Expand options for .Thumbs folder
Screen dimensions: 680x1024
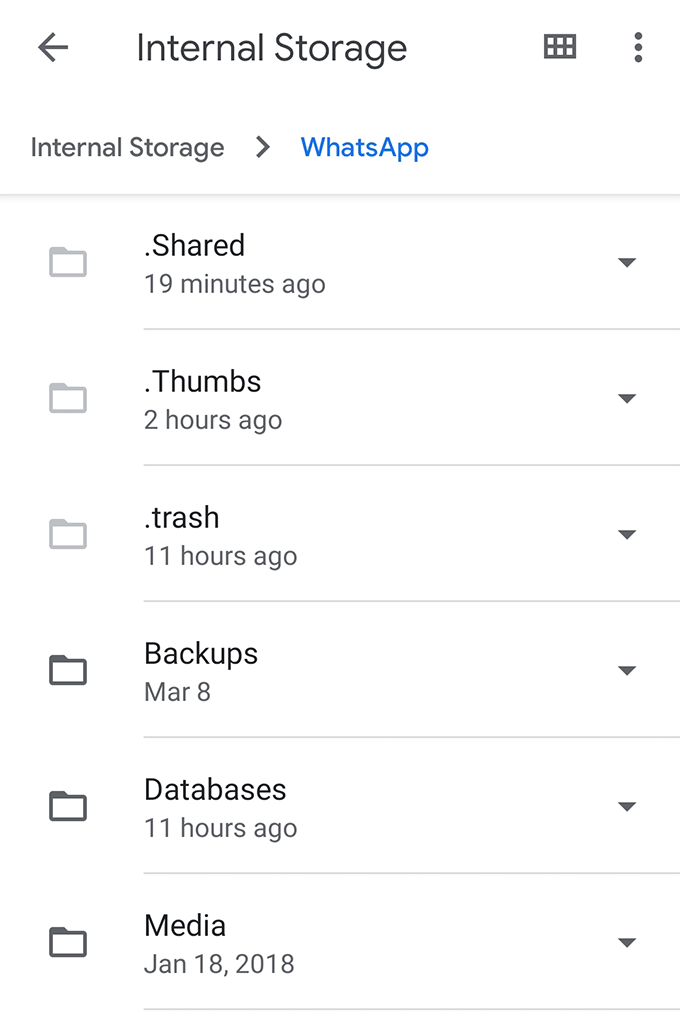point(627,398)
